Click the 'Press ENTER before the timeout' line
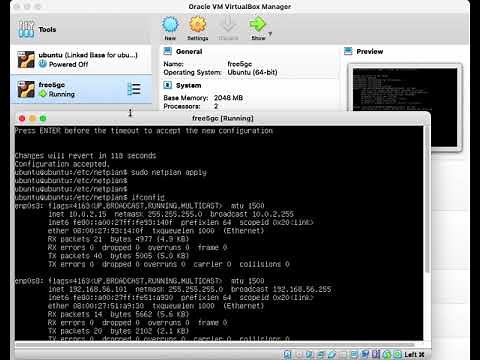 [144, 131]
